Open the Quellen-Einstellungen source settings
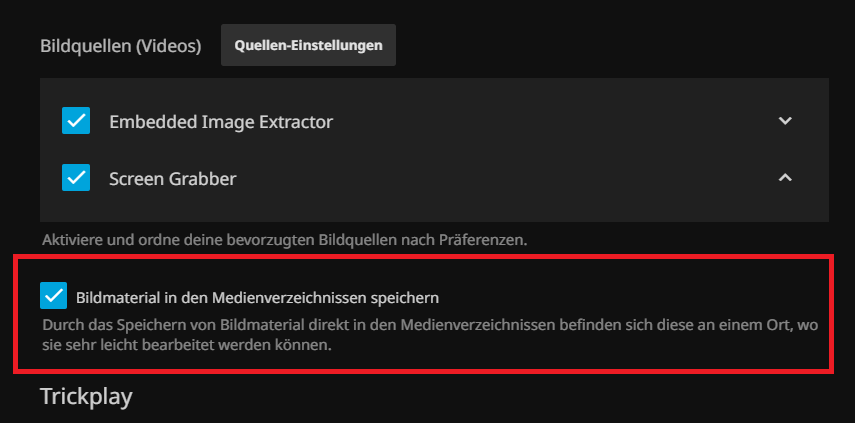Screen dimensions: 855x423 pyautogui.click(x=308, y=46)
